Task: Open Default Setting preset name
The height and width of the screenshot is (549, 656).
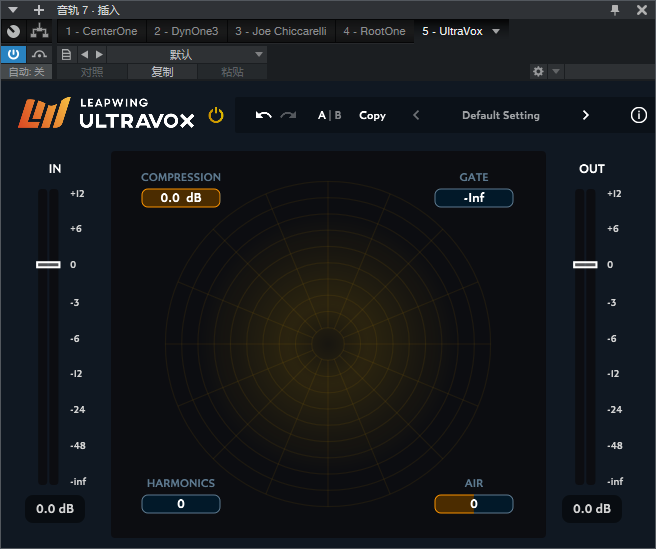Action: tap(501, 115)
